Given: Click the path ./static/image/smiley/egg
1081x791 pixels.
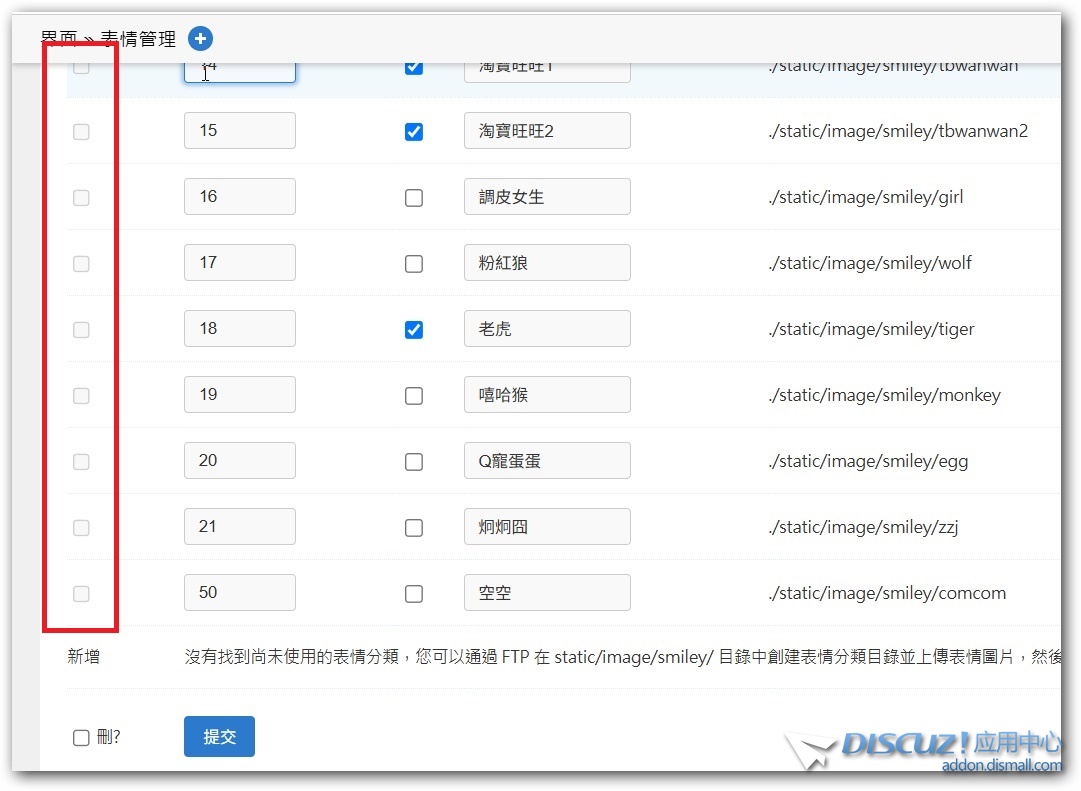Looking at the screenshot, I should pyautogui.click(x=869, y=461).
